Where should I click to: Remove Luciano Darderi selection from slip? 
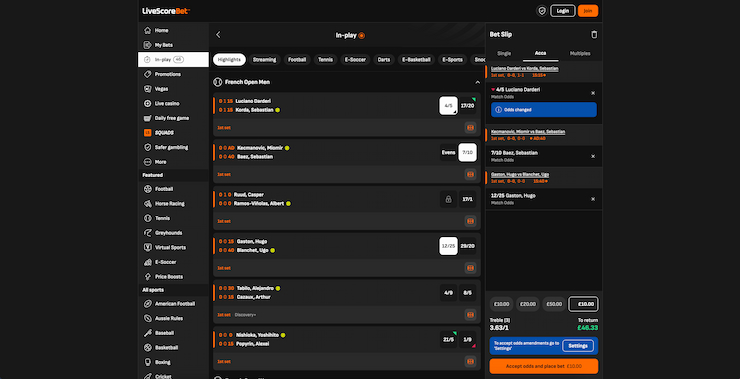[593, 93]
